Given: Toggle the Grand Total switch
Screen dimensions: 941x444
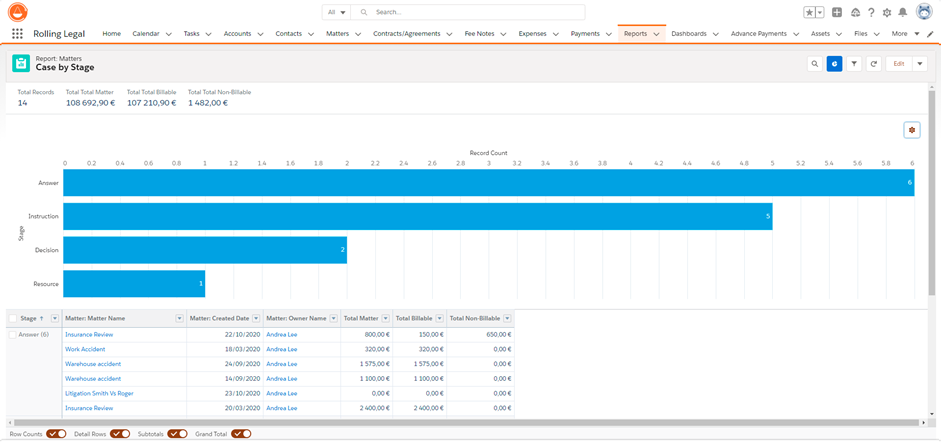Looking at the screenshot, I should 241,434.
